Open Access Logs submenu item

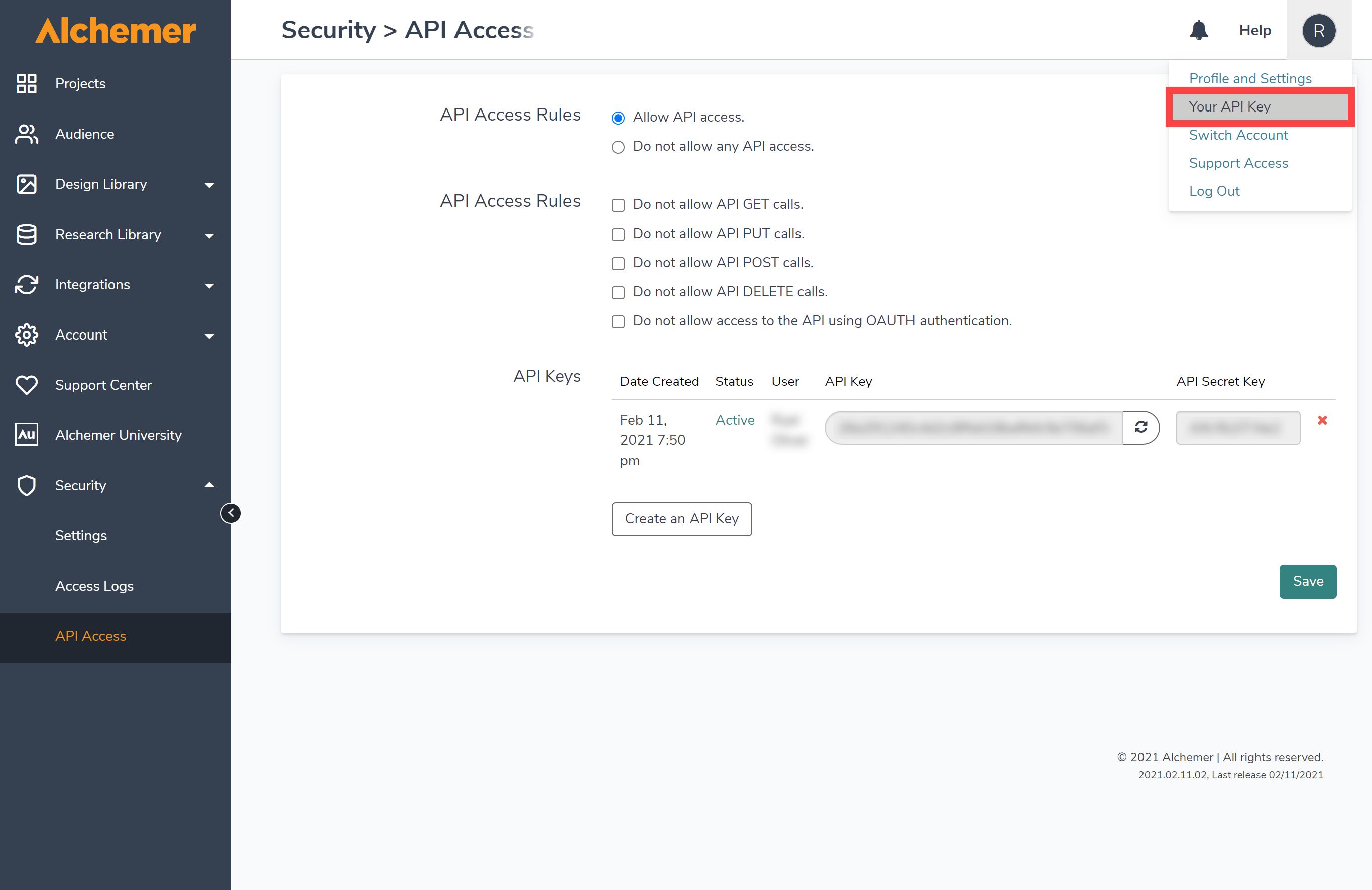[x=94, y=586]
